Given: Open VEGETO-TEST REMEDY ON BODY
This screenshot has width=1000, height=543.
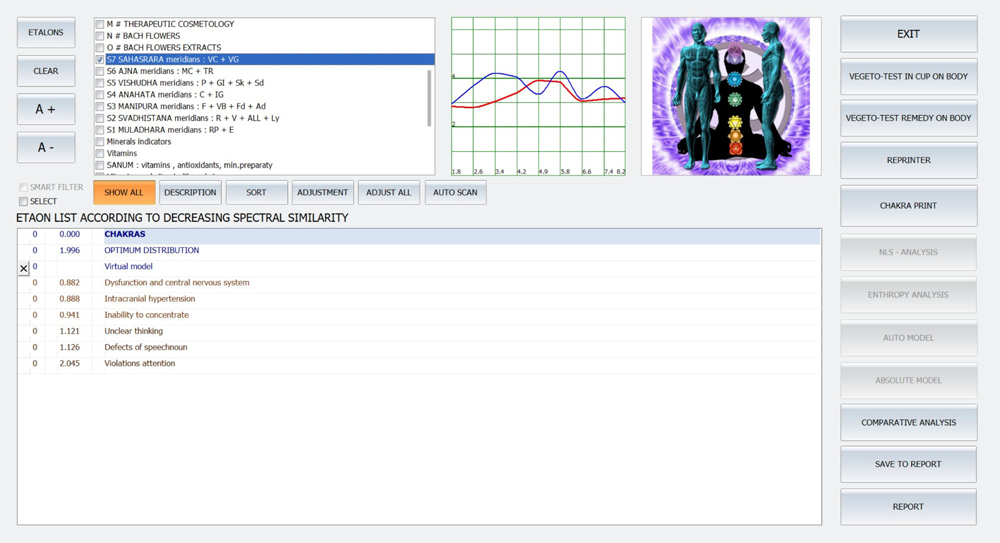Looking at the screenshot, I should tap(908, 118).
